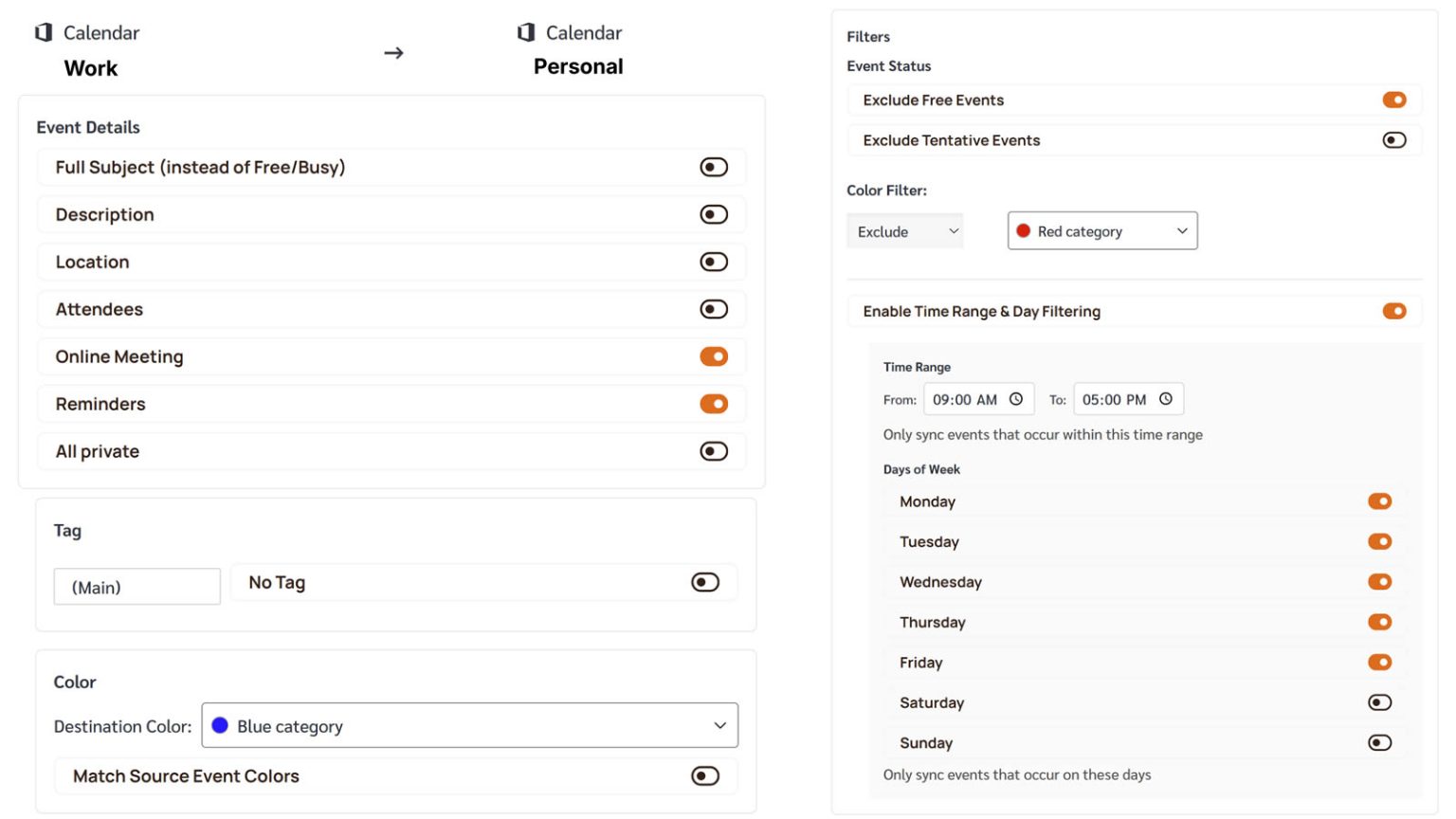
Task: Switch off Wednesday in Days of Week
Action: pos(1380,582)
